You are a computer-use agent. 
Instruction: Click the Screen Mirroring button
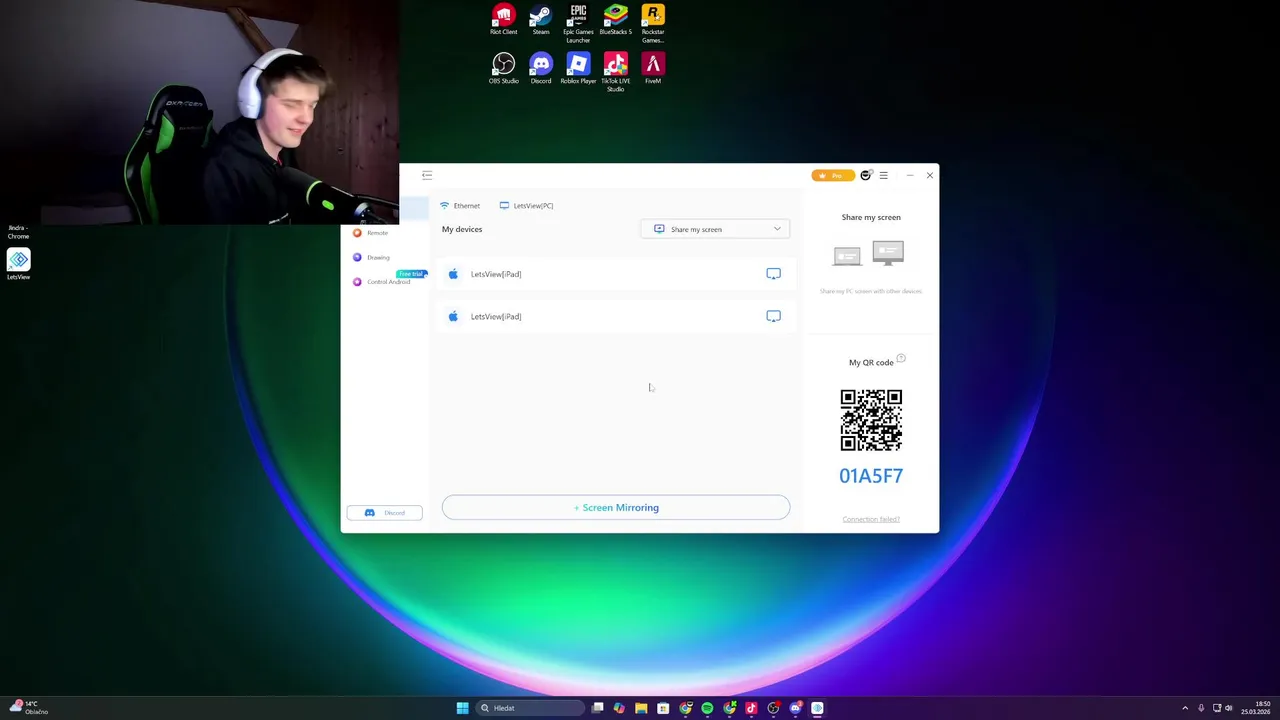[616, 507]
